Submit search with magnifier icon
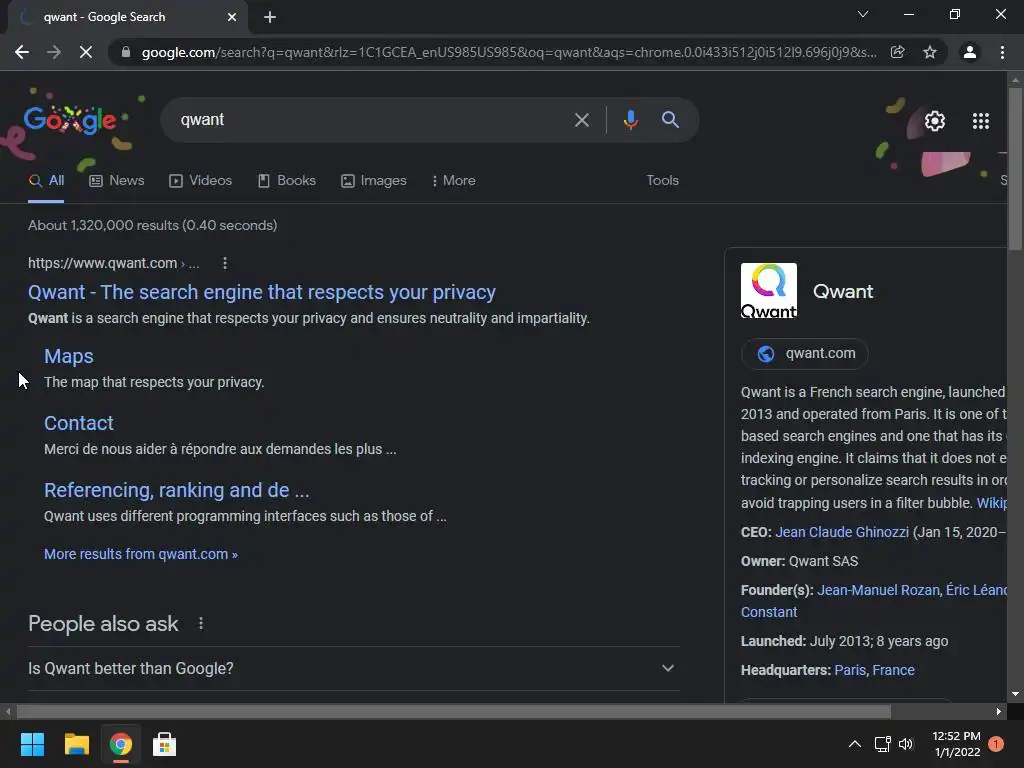Viewport: 1024px width, 768px height. [670, 120]
